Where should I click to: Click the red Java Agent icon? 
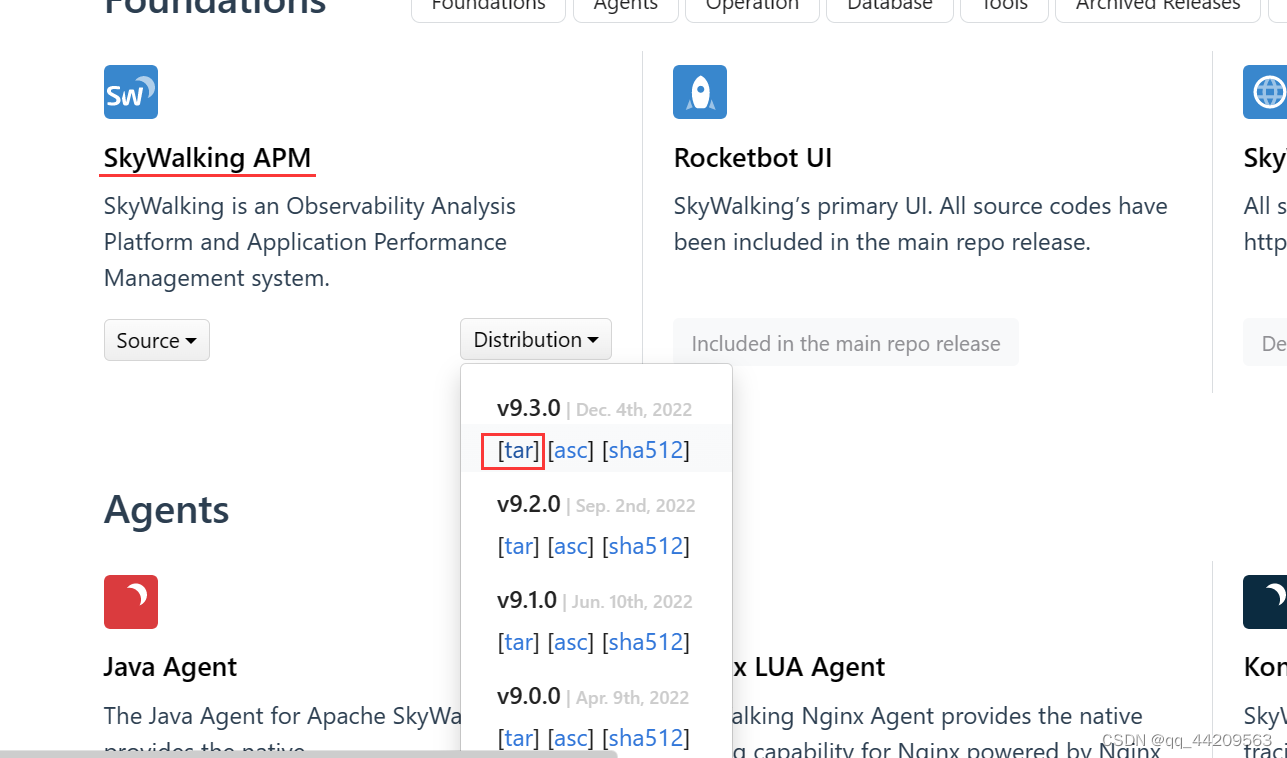(131, 602)
